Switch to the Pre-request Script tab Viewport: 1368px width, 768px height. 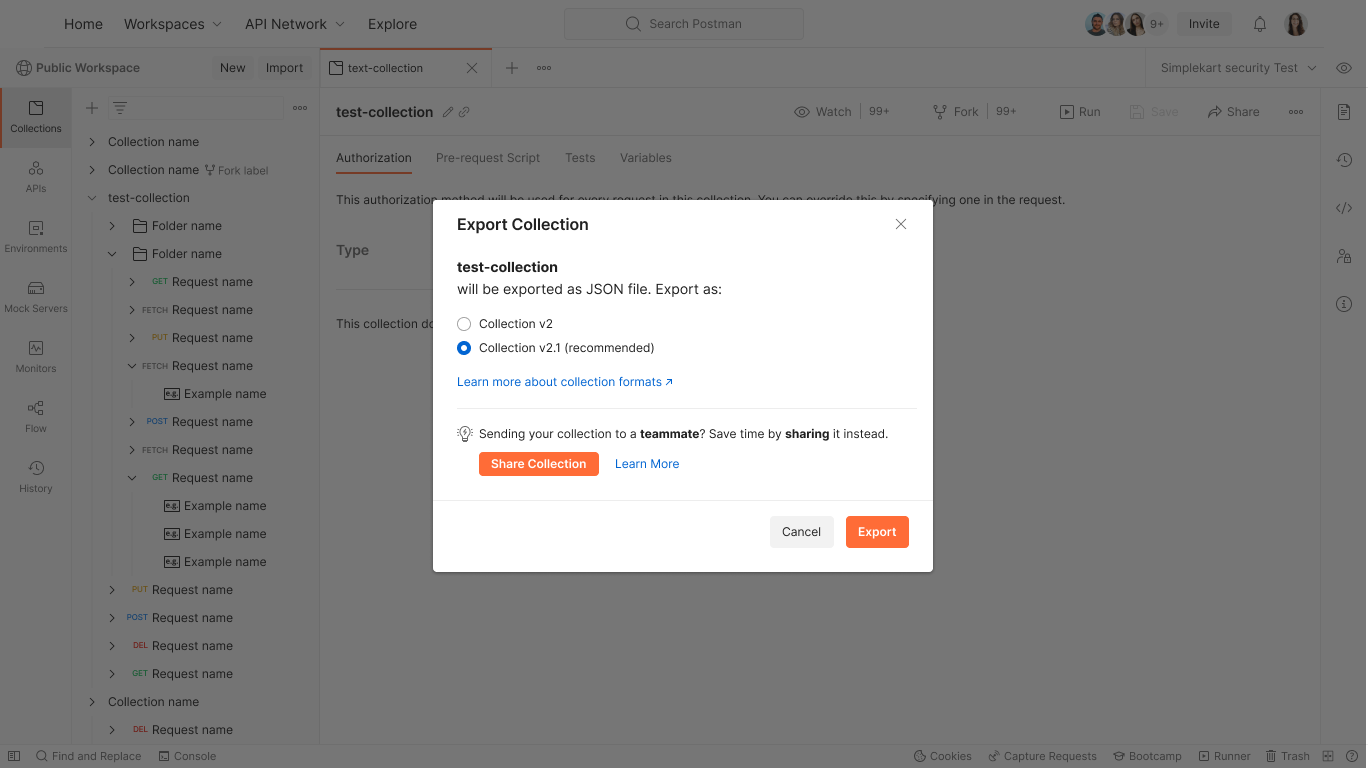(x=488, y=158)
